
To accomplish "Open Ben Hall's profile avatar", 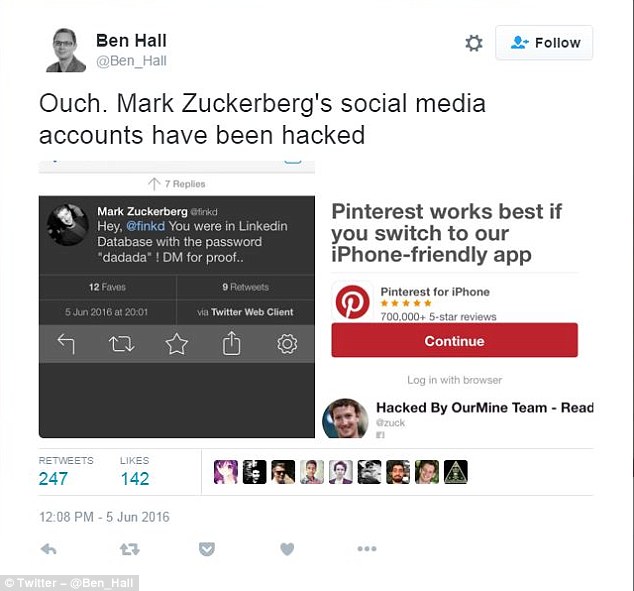I will tap(66, 49).
